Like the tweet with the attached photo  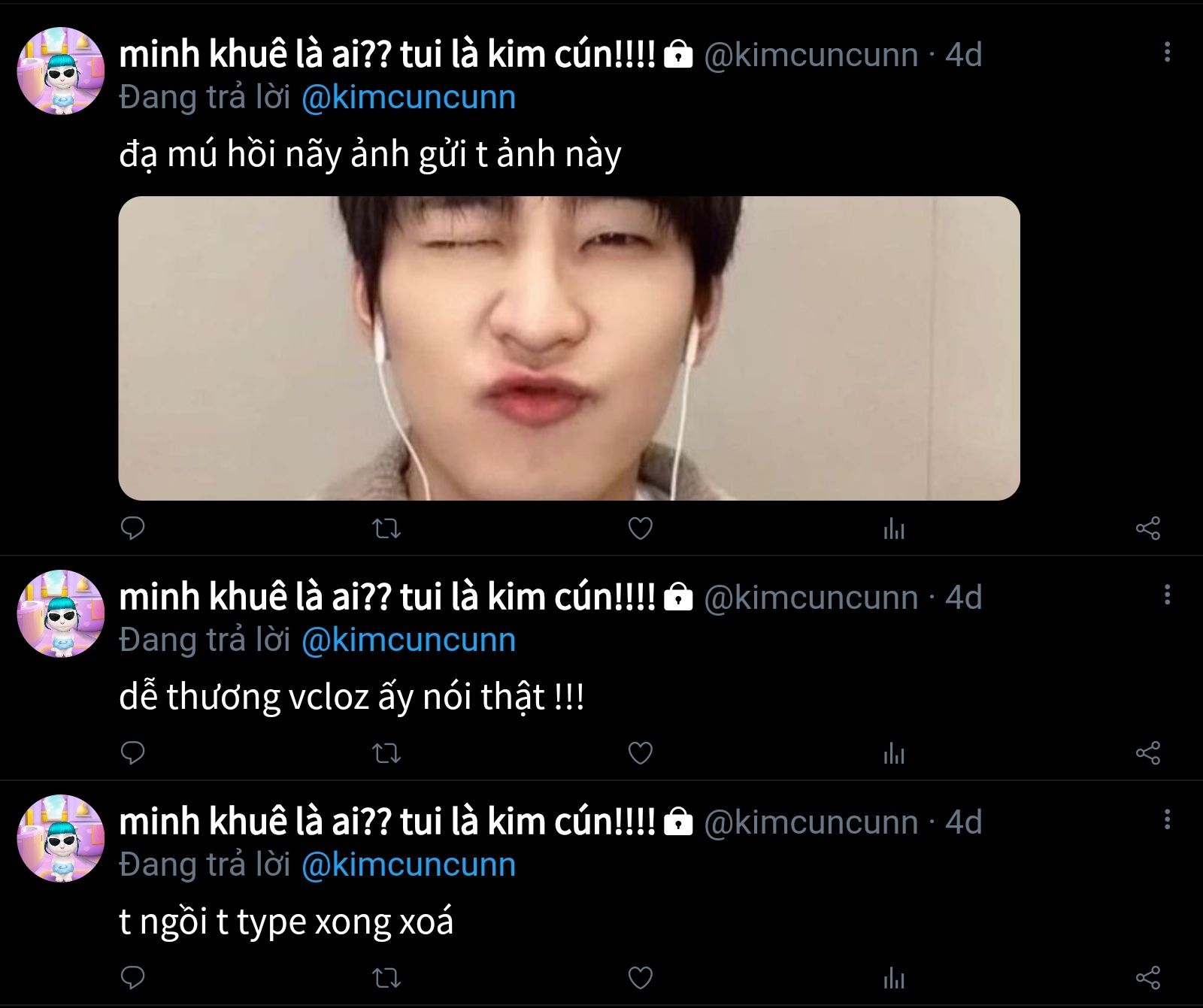point(640,529)
